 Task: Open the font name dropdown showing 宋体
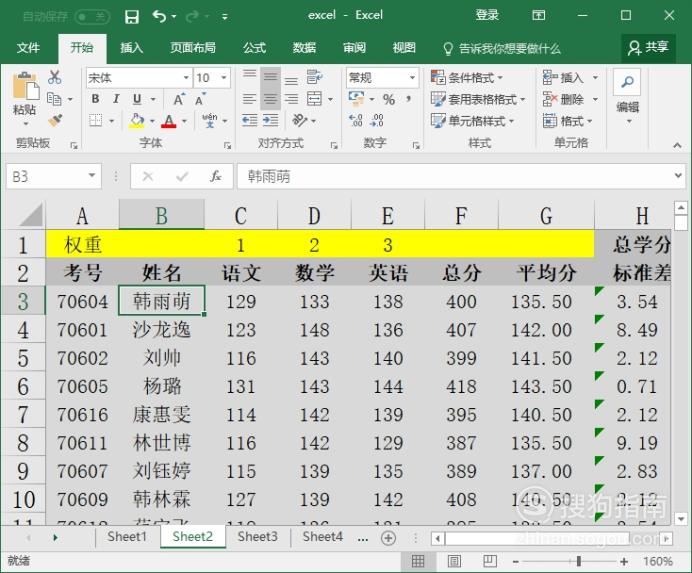click(x=186, y=78)
